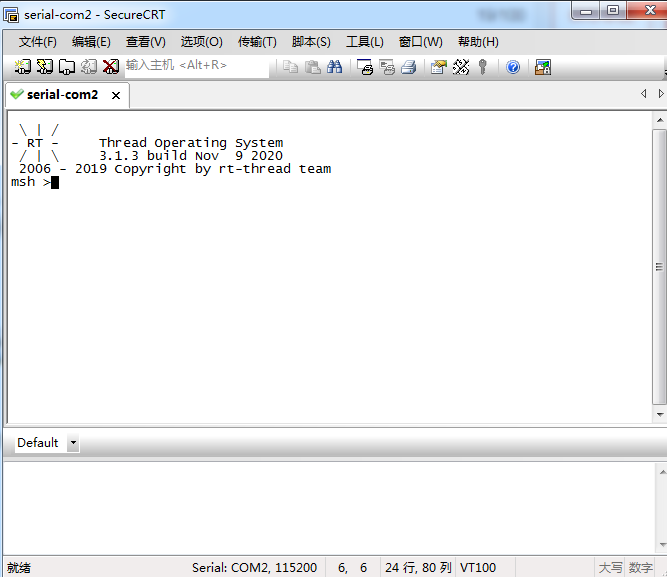
Task: Click the empty command chat window area
Action: [x=328, y=507]
